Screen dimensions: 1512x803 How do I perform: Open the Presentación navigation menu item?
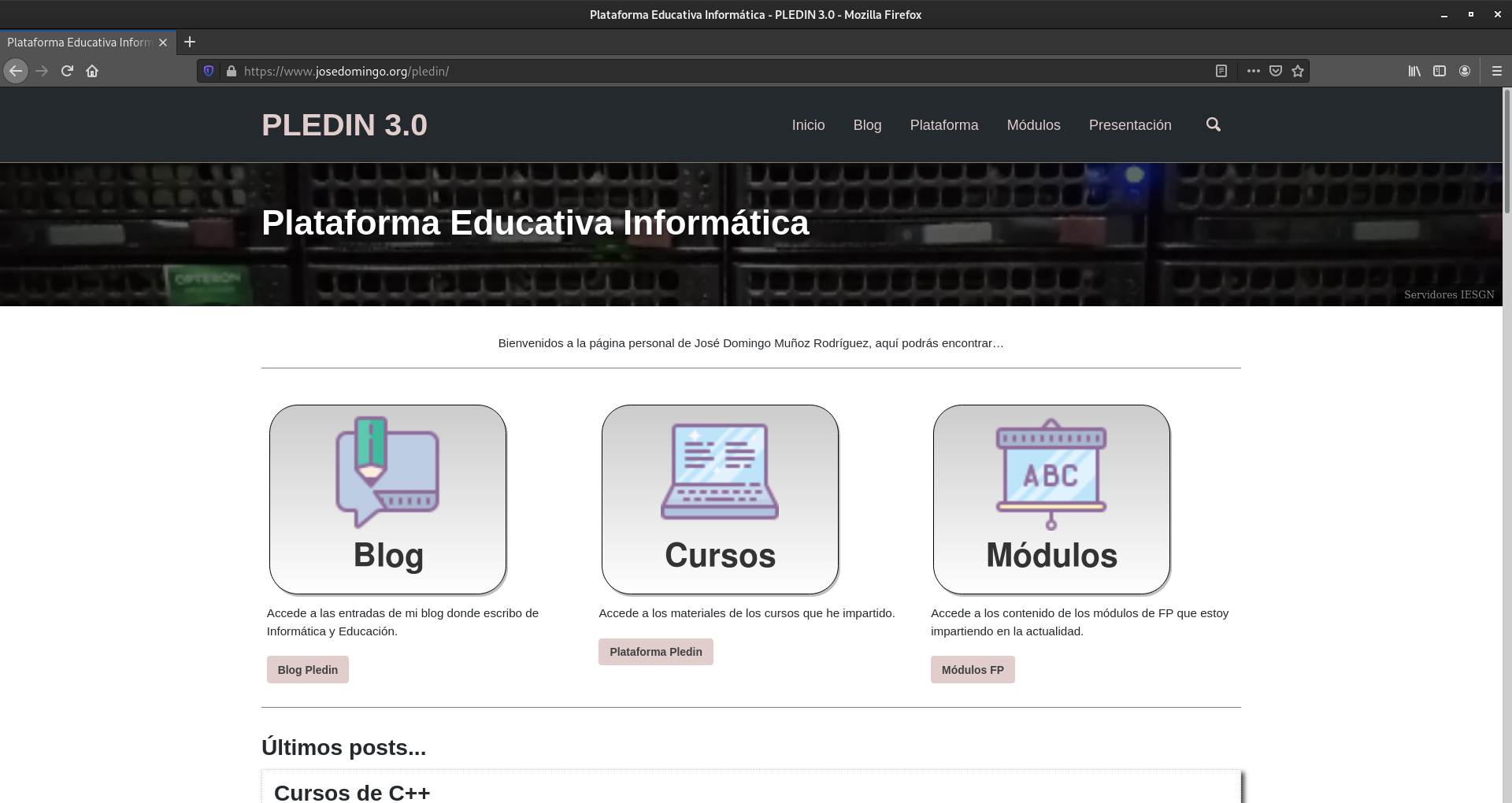1130,124
